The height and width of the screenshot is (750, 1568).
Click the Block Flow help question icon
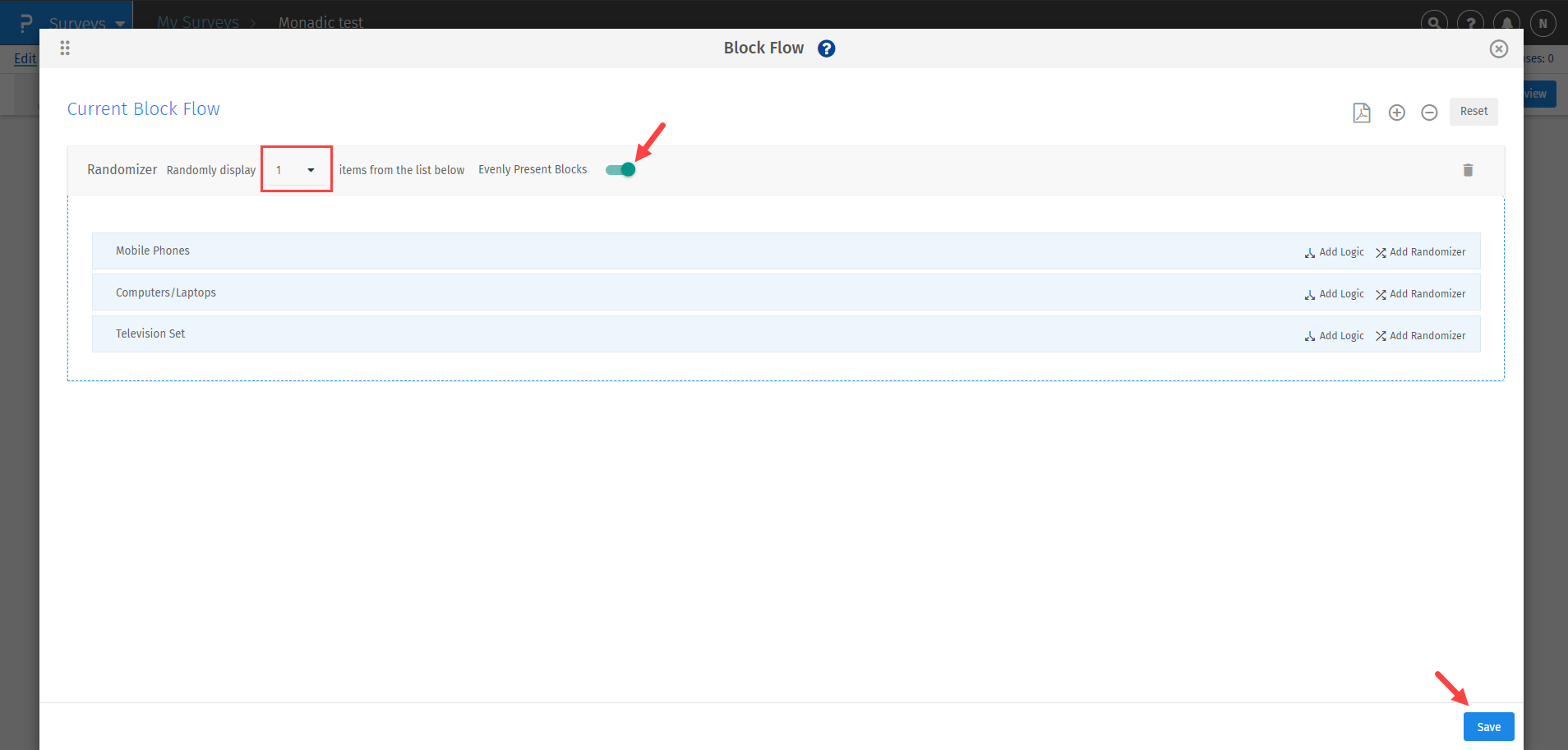tap(827, 48)
